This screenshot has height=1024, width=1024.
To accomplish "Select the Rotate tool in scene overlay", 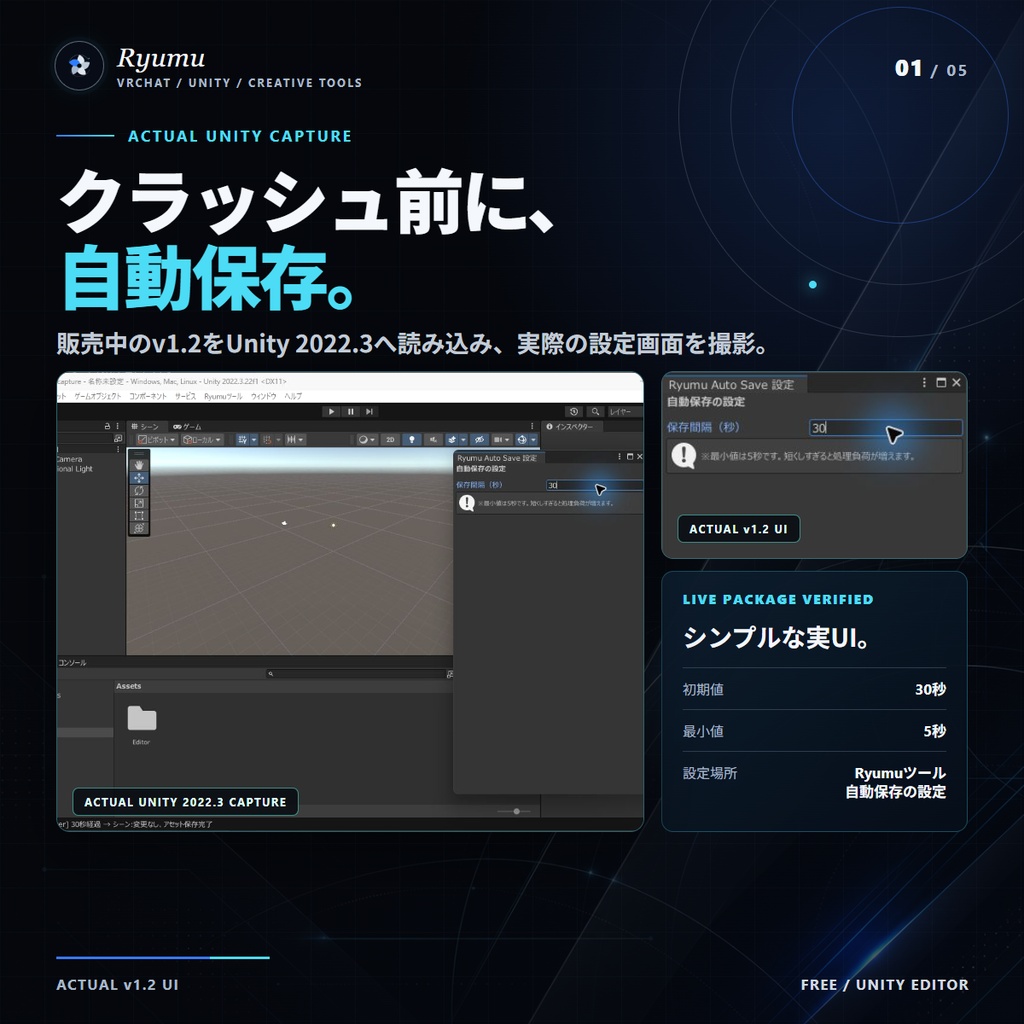I will pyautogui.click(x=138, y=490).
